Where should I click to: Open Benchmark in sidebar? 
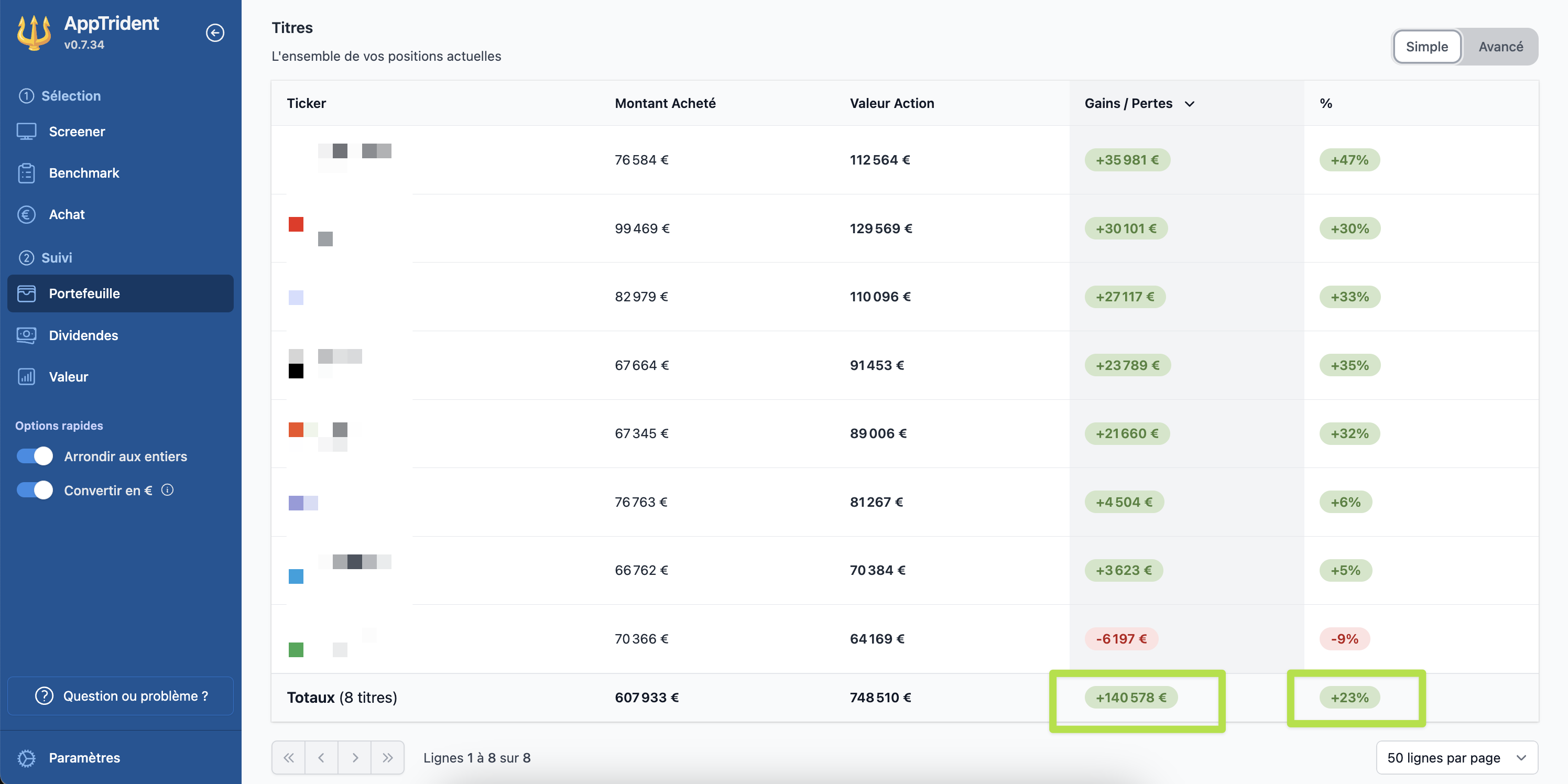(x=121, y=173)
